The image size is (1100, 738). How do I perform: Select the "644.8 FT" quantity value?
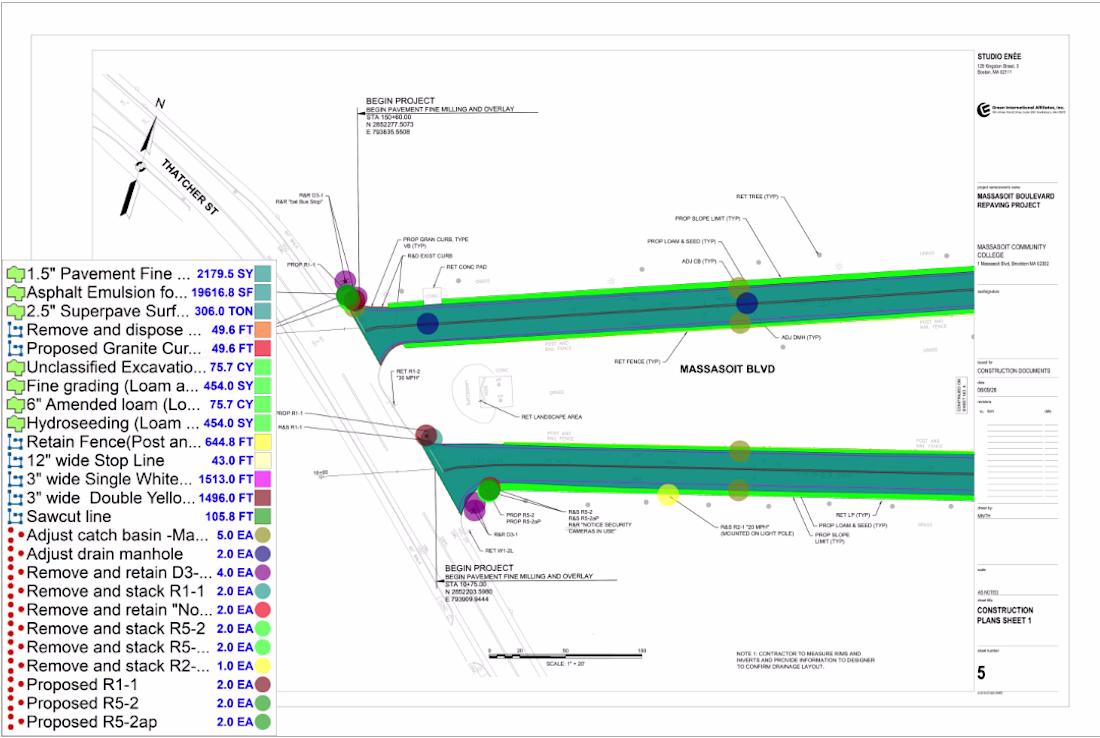coord(229,442)
